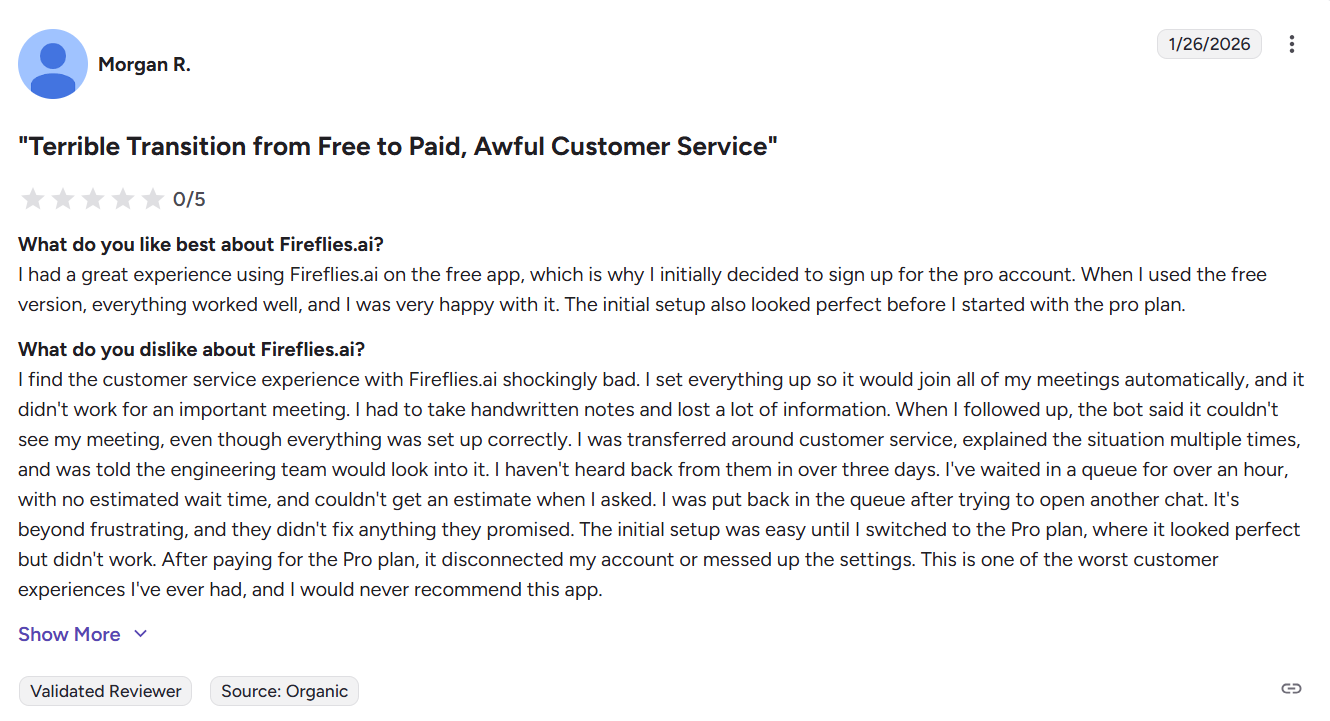Click the Morgan R. reviewer name
The height and width of the screenshot is (721, 1330).
145,63
